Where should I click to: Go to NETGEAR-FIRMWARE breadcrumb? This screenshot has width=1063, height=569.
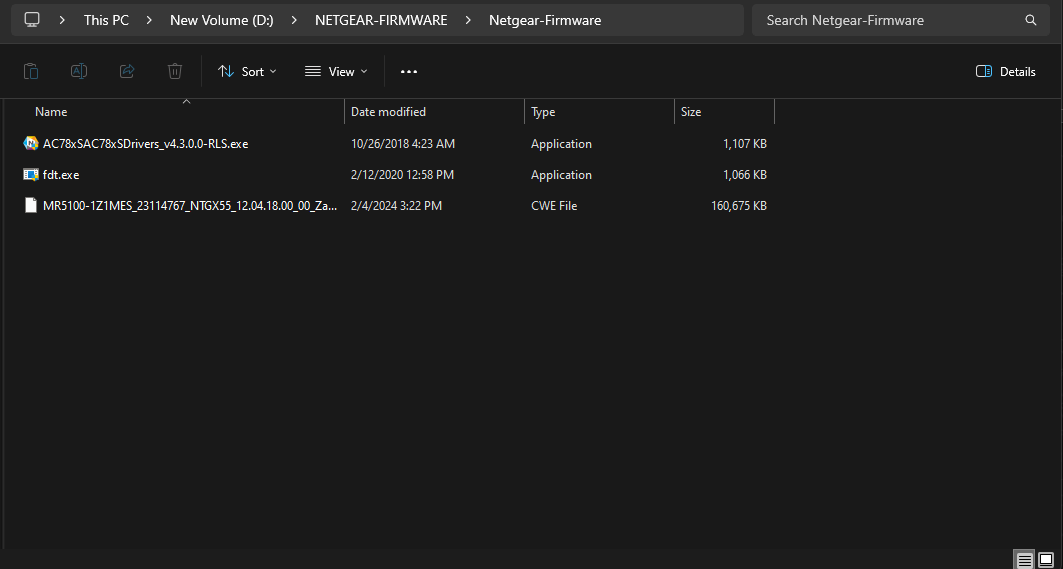(x=381, y=20)
